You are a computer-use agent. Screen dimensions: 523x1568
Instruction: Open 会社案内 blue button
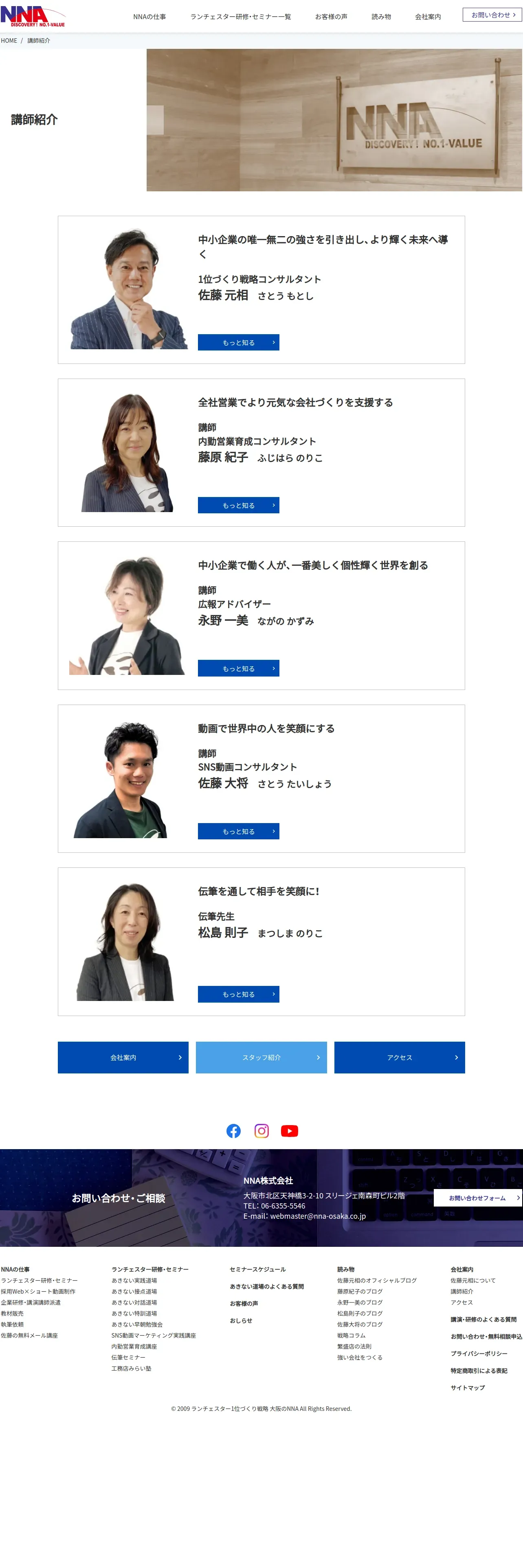coord(123,1057)
